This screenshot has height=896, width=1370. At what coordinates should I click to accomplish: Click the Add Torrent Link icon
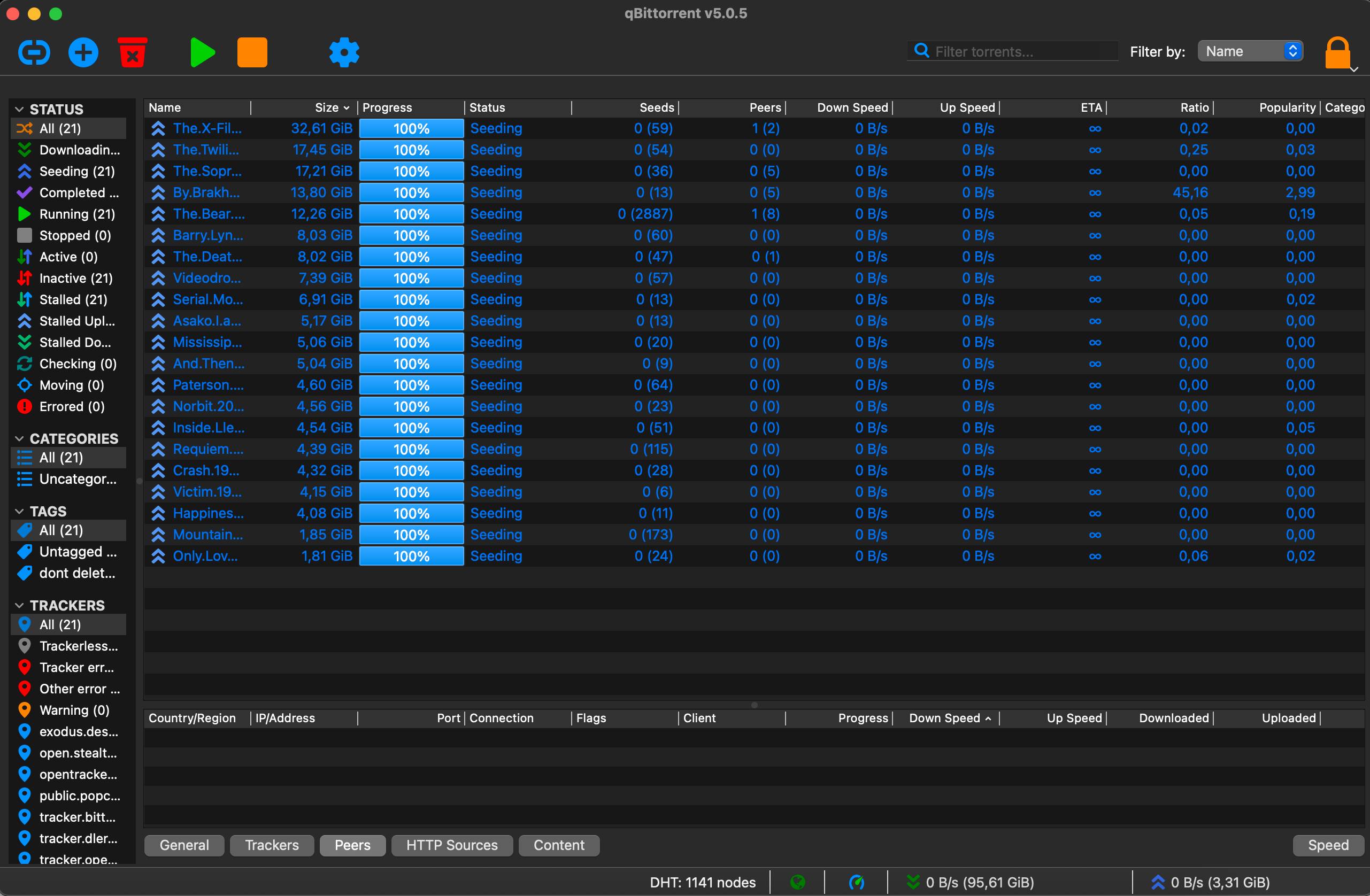pyautogui.click(x=34, y=53)
